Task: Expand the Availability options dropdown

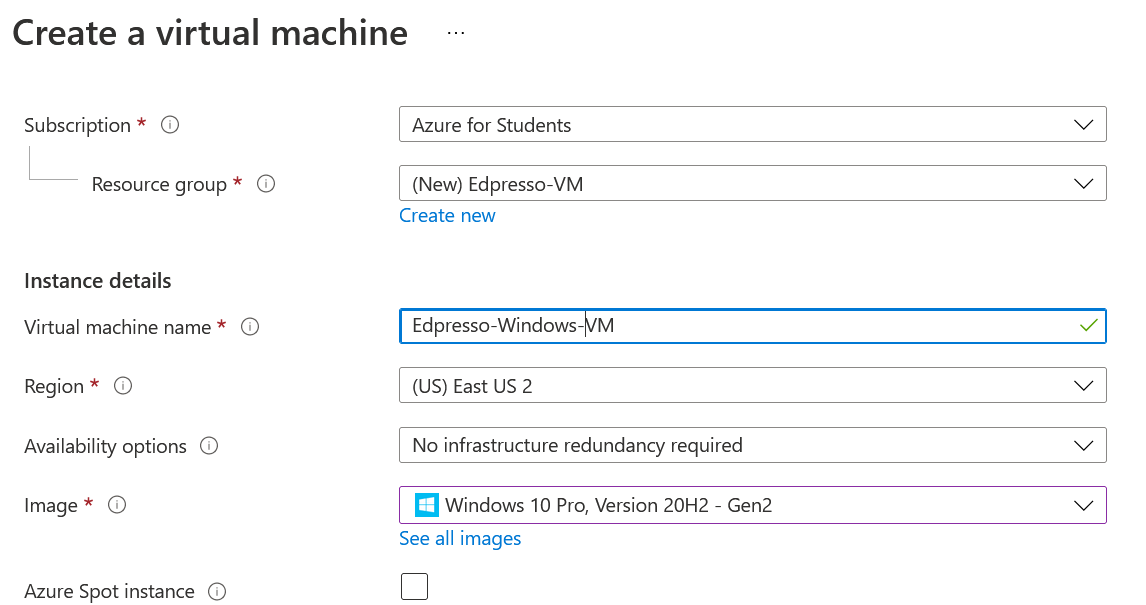Action: point(752,445)
